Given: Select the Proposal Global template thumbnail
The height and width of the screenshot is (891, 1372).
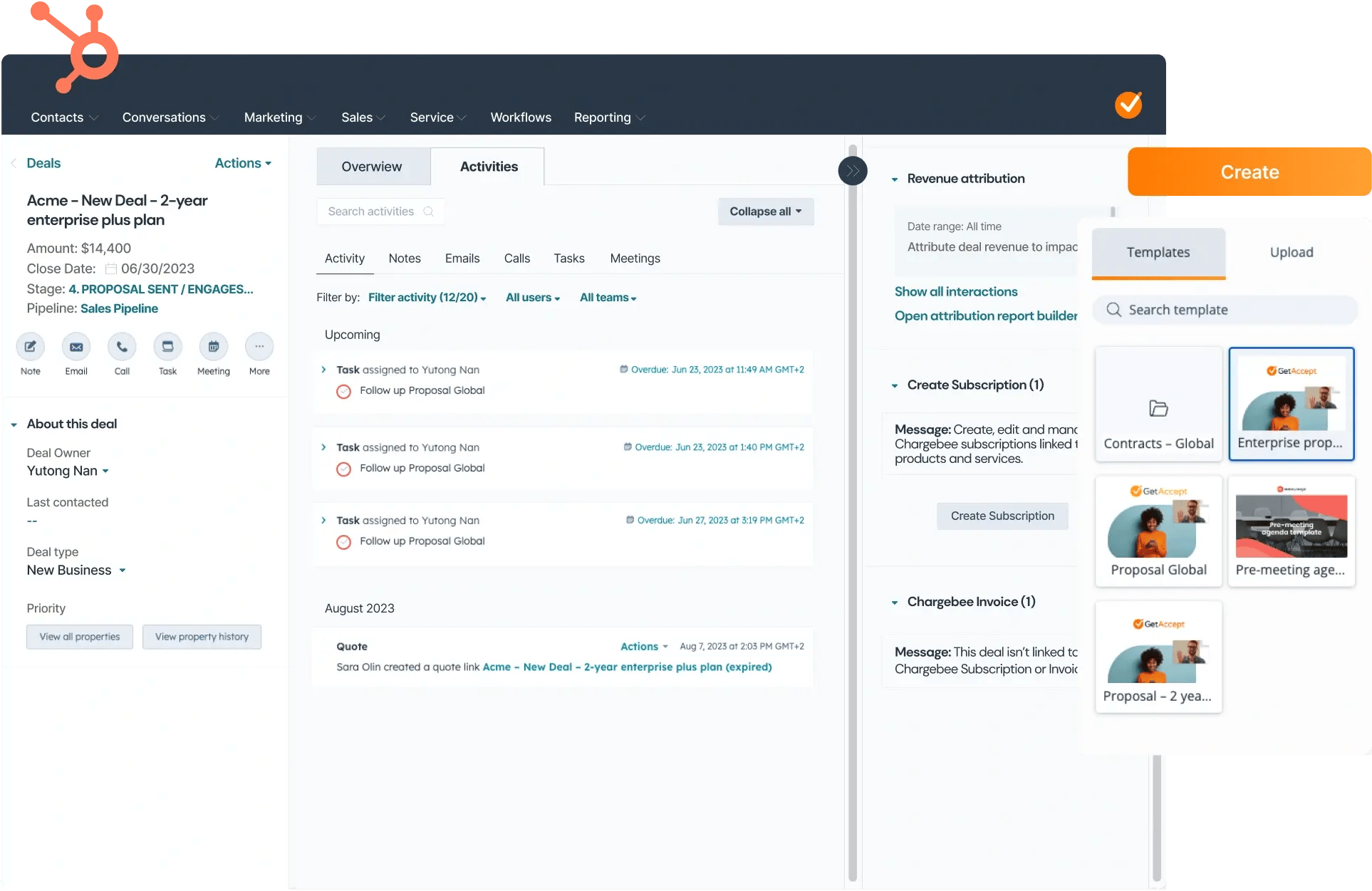Looking at the screenshot, I should [1158, 531].
